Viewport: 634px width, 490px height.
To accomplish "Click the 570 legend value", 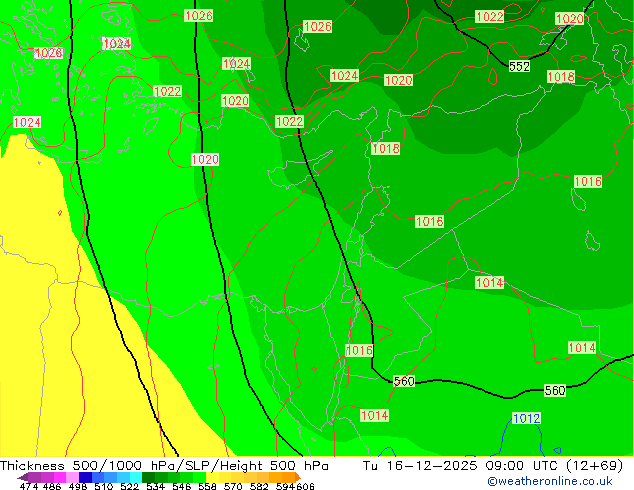I will pyautogui.click(x=233, y=486).
